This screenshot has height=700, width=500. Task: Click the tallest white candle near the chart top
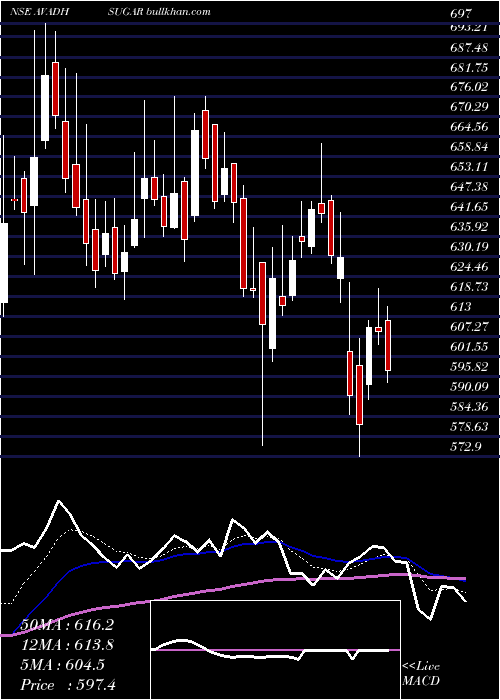[45, 108]
